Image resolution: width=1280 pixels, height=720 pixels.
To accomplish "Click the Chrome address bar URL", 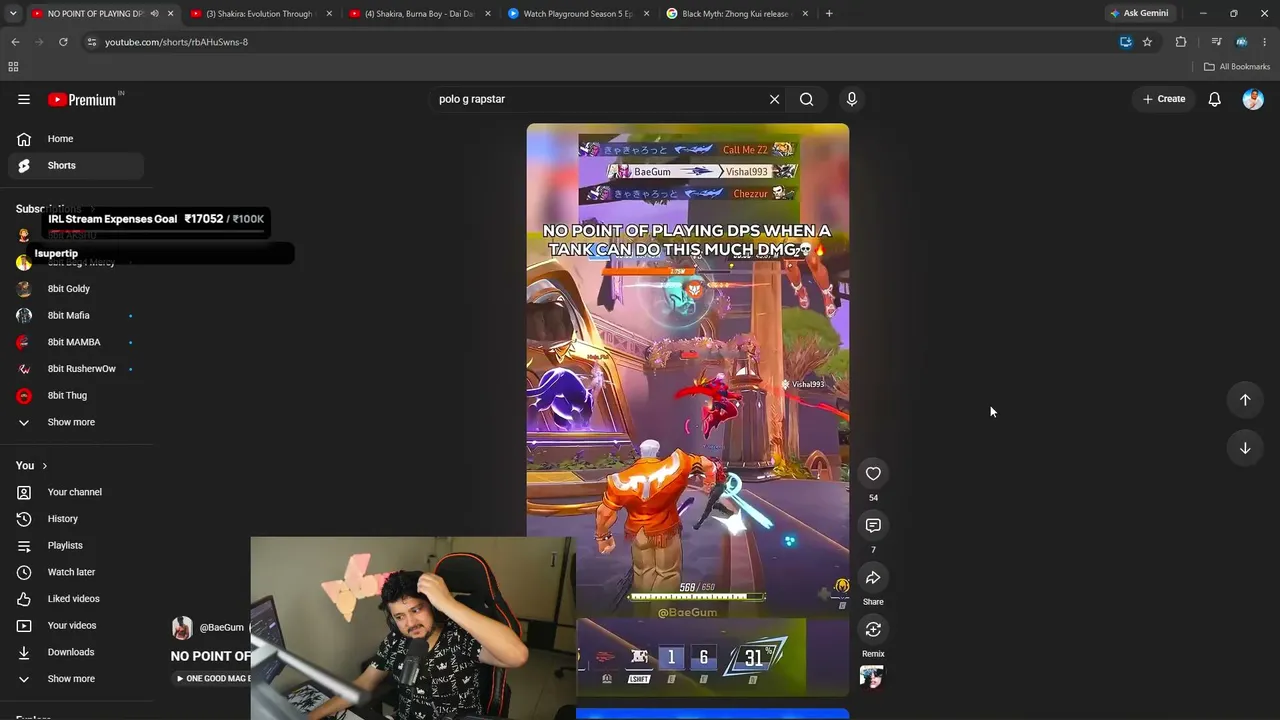I will tap(176, 42).
